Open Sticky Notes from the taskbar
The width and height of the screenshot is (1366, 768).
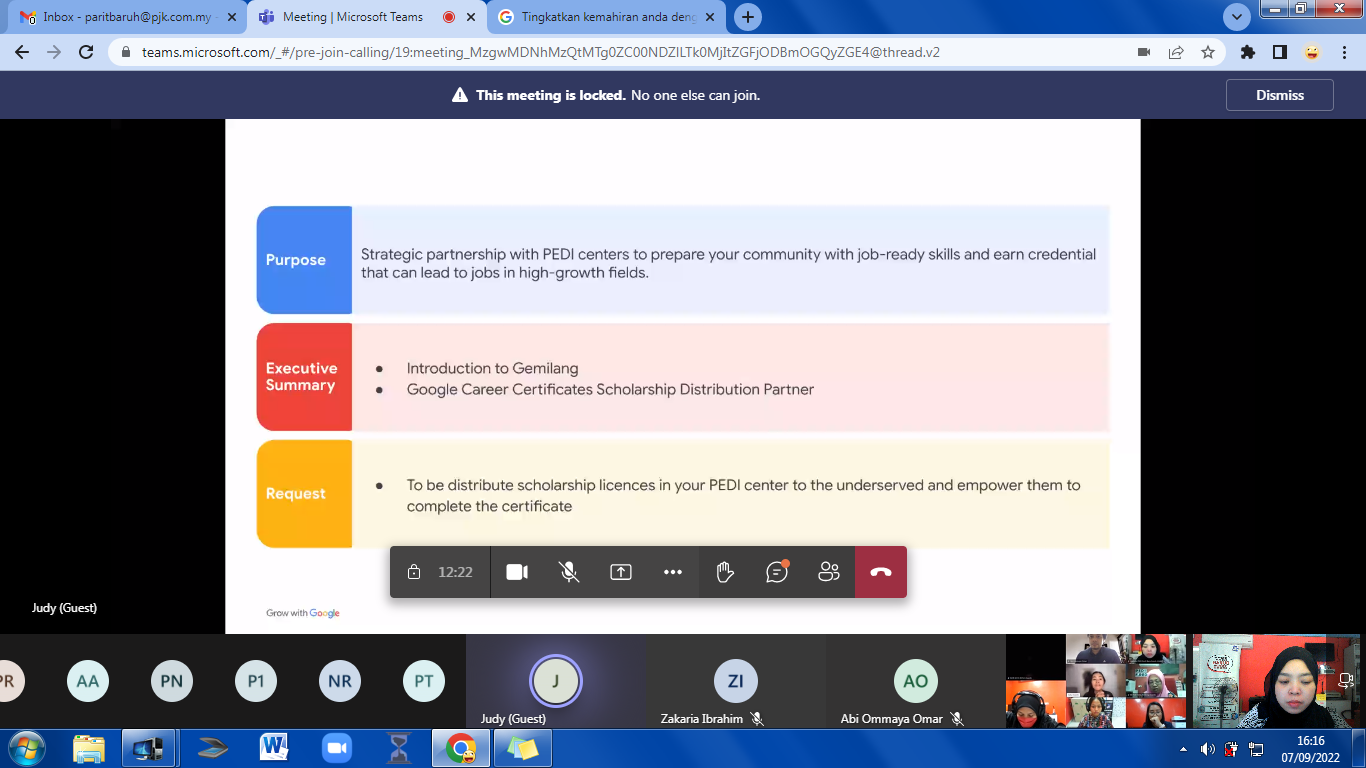coord(523,748)
